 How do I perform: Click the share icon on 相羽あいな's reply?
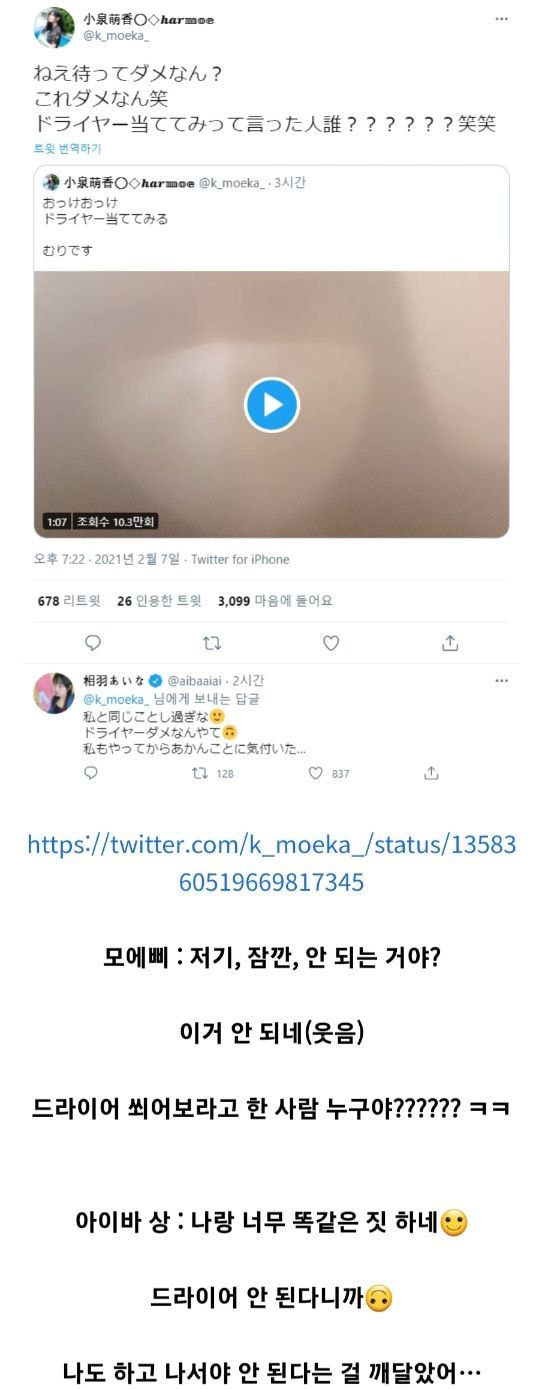tap(432, 773)
